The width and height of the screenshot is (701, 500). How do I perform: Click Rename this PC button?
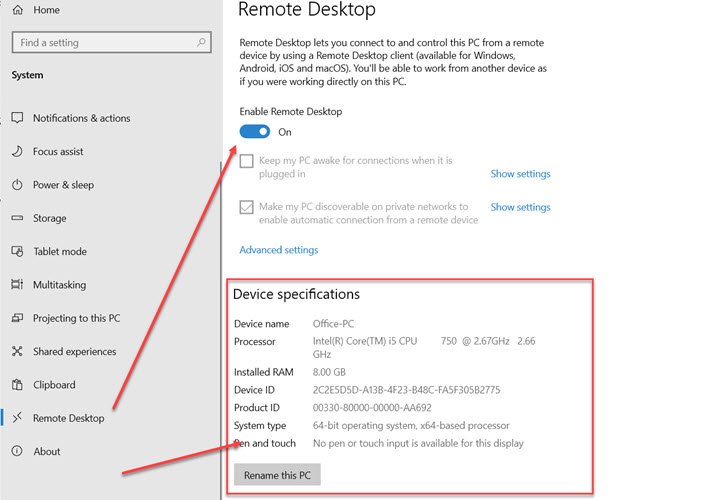point(277,475)
